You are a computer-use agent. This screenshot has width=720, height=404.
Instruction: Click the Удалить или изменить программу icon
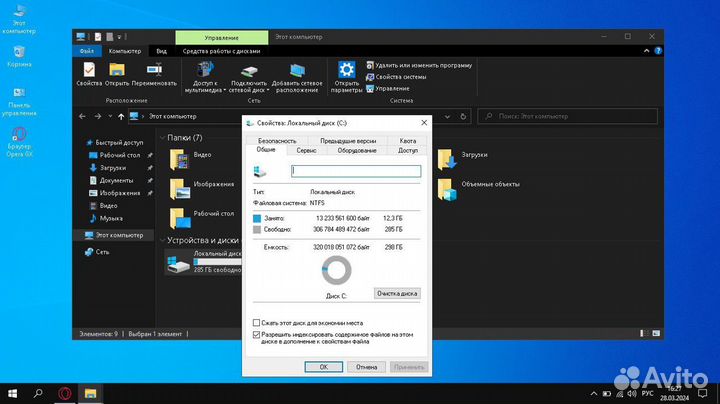371,64
